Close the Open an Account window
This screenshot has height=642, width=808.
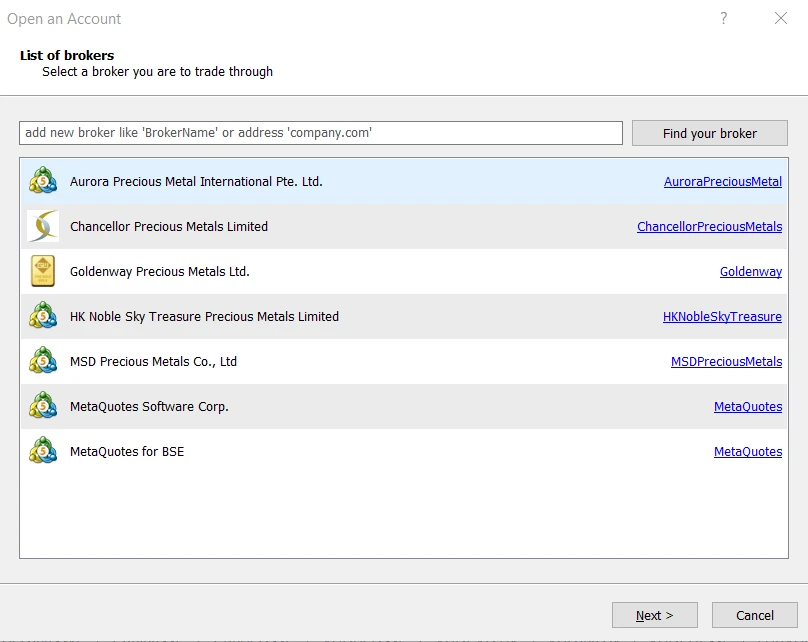(x=781, y=19)
